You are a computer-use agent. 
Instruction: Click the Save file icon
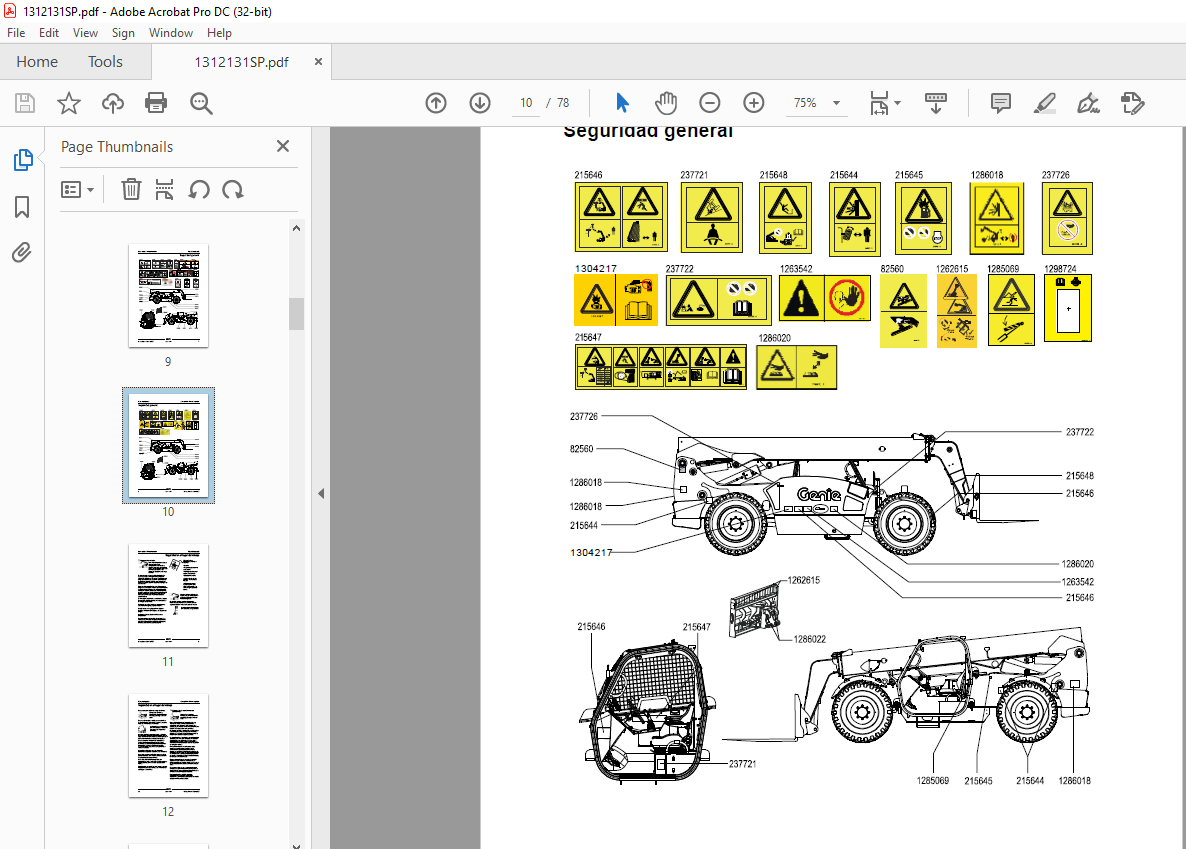click(x=25, y=103)
